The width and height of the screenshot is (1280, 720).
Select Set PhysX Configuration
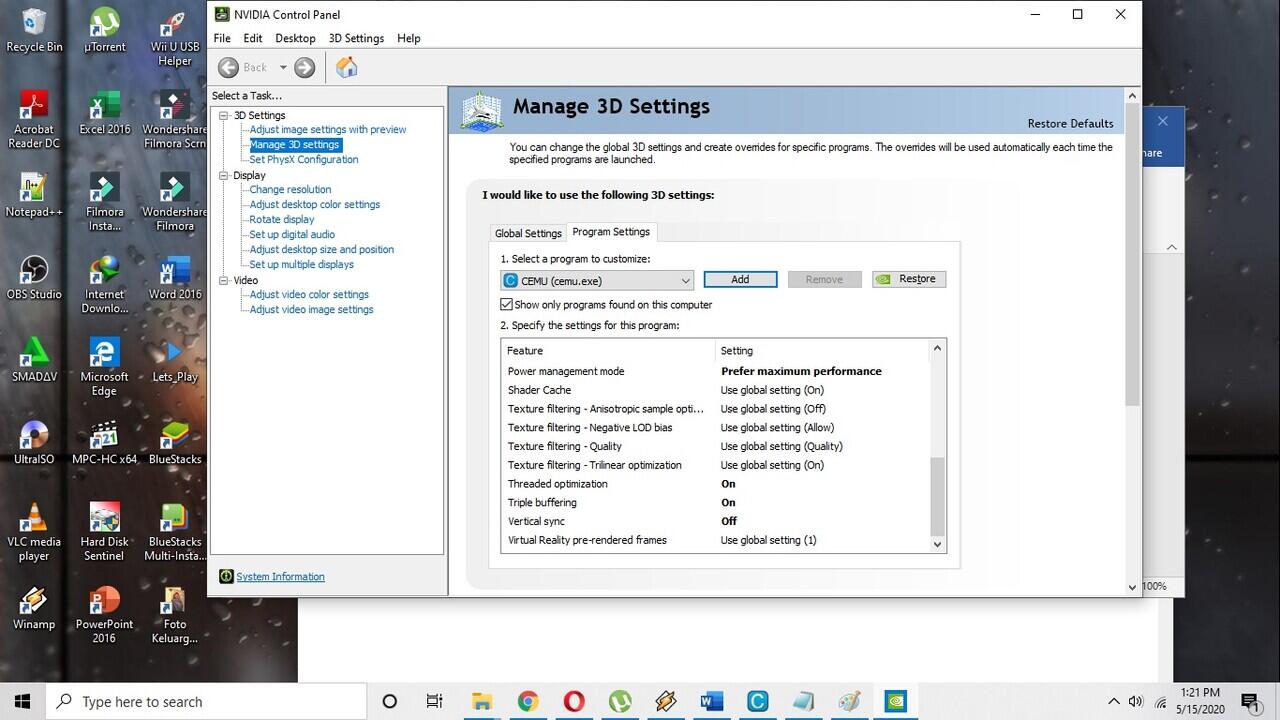pyautogui.click(x=304, y=159)
